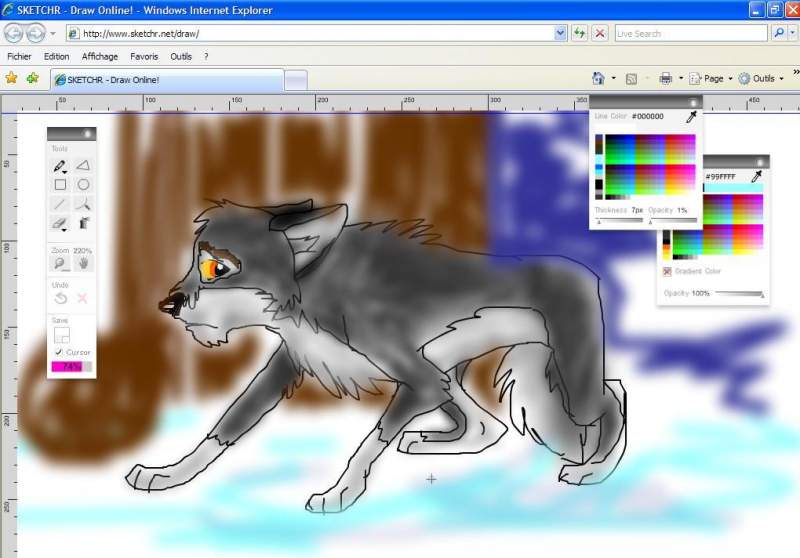Screen dimensions: 800x558
Task: Toggle the Gradient Color checkbox
Action: (667, 271)
